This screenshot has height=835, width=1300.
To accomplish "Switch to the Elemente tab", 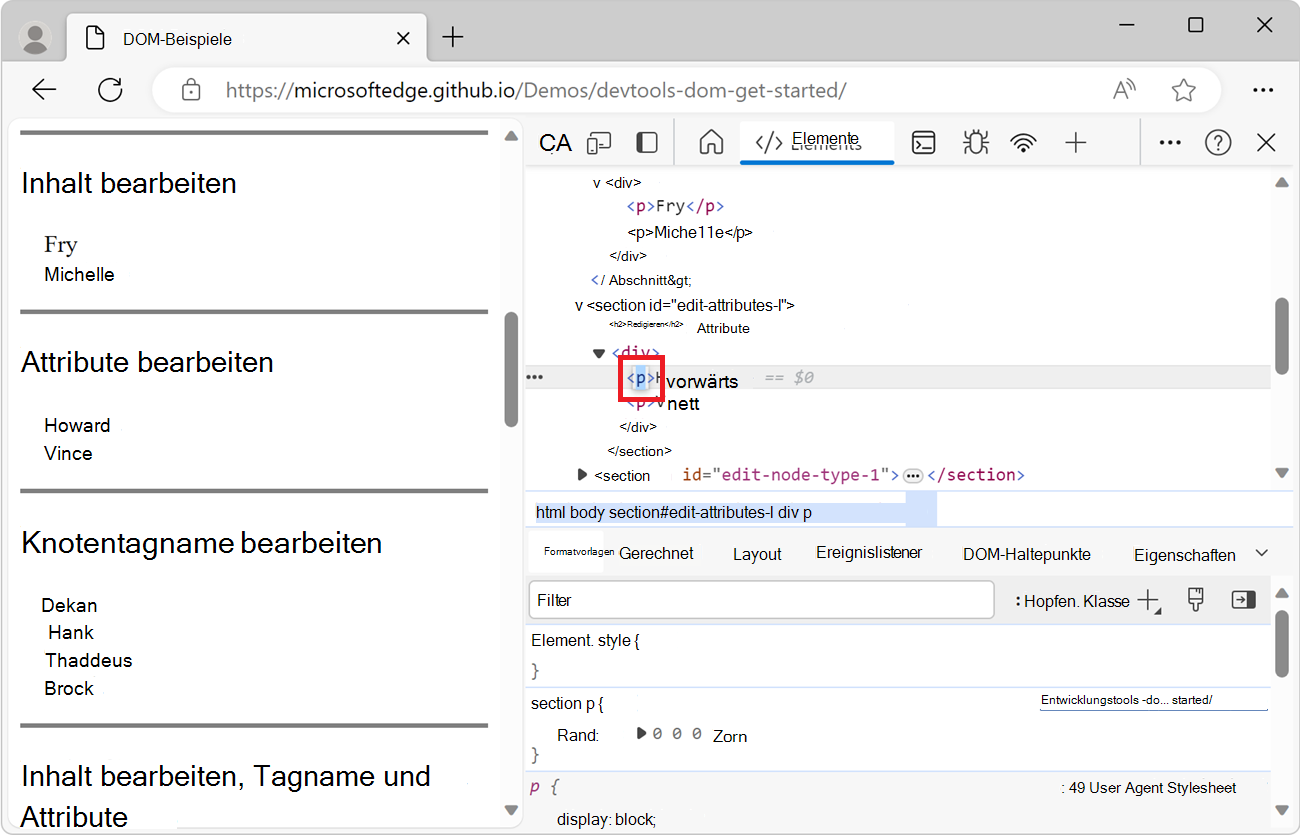I will coord(817,141).
